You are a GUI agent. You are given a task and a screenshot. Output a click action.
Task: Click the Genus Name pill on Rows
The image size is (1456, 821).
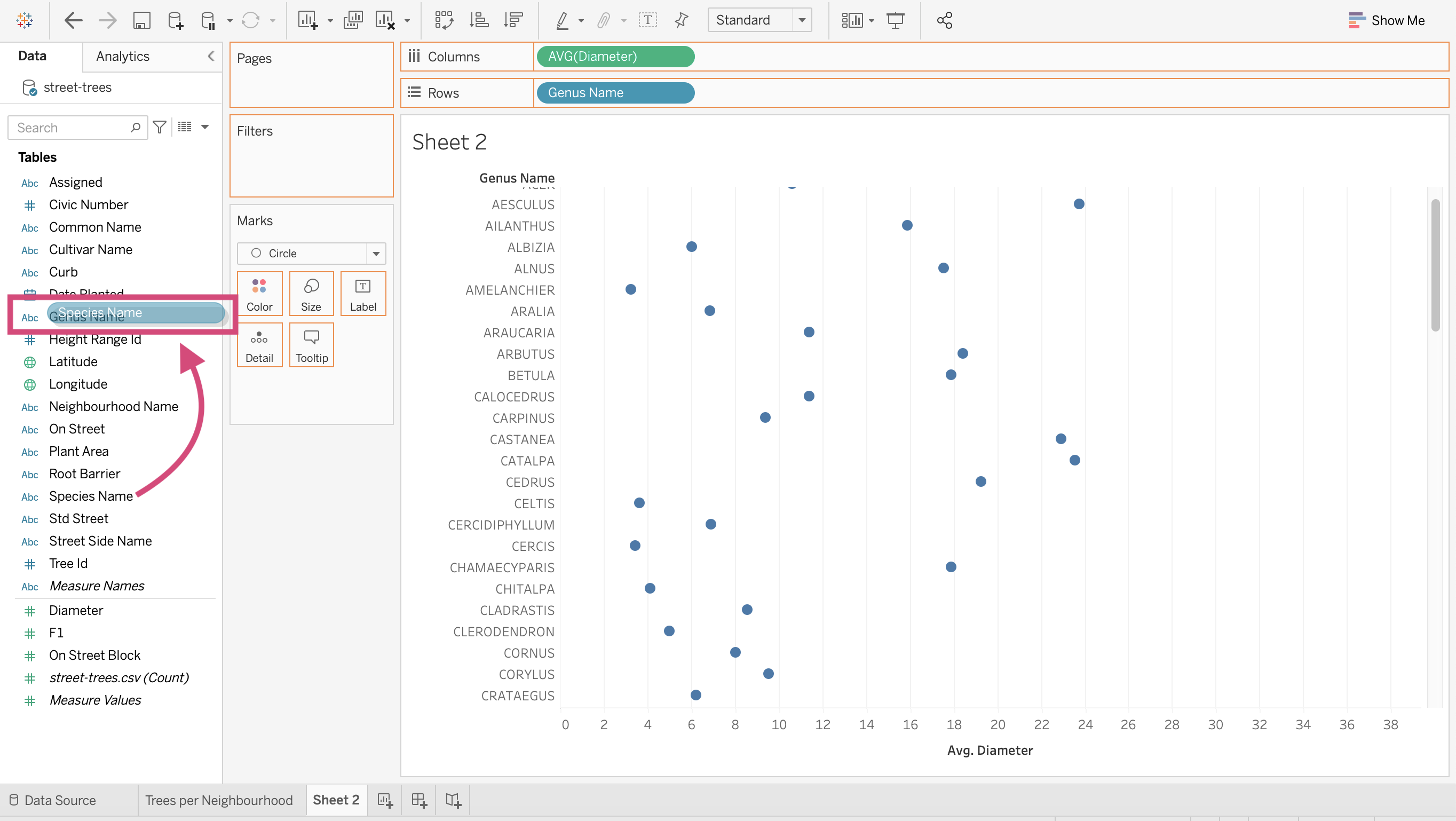(x=615, y=93)
